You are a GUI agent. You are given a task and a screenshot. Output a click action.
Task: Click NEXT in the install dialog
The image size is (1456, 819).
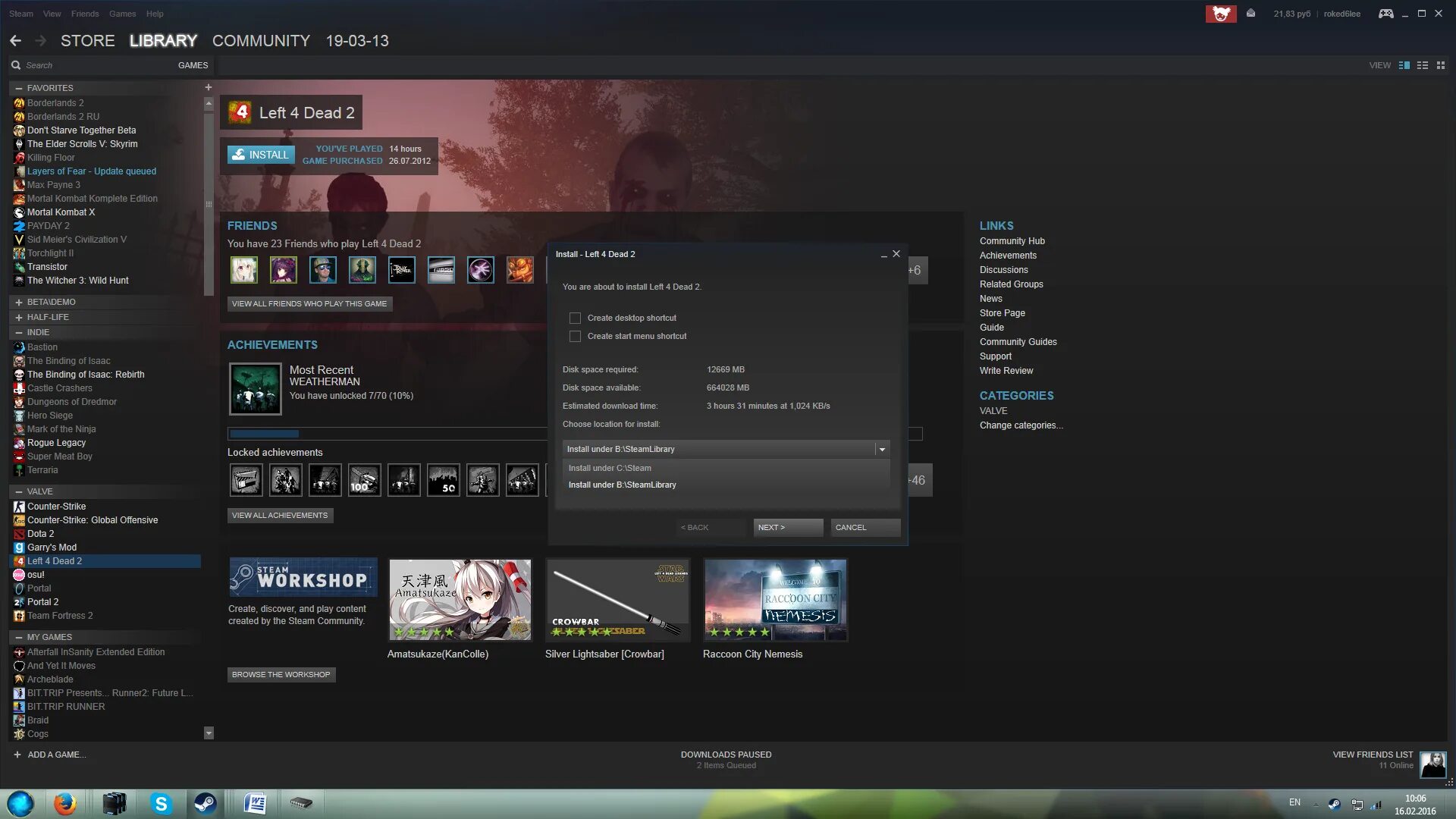pos(788,528)
